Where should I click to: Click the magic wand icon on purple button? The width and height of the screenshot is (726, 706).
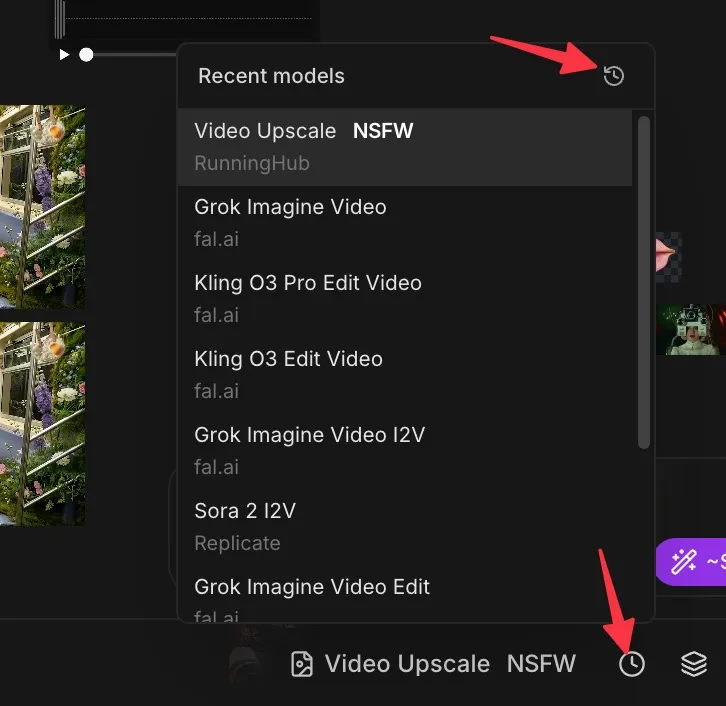coord(683,561)
